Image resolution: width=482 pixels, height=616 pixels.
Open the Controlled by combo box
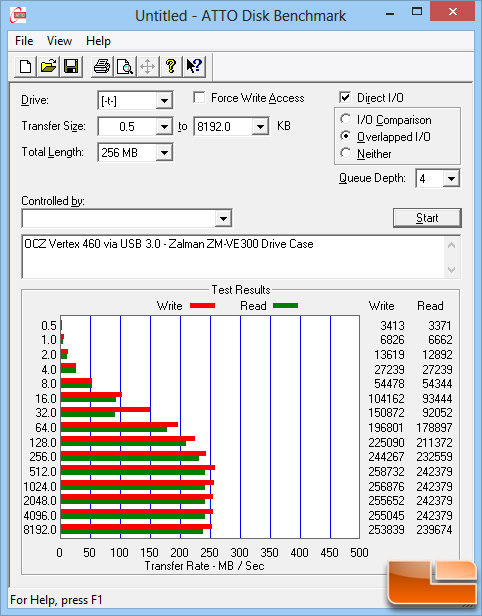[x=127, y=218]
